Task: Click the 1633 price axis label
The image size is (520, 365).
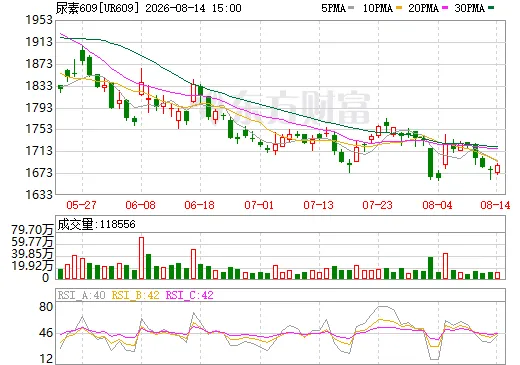Action: (x=39, y=194)
